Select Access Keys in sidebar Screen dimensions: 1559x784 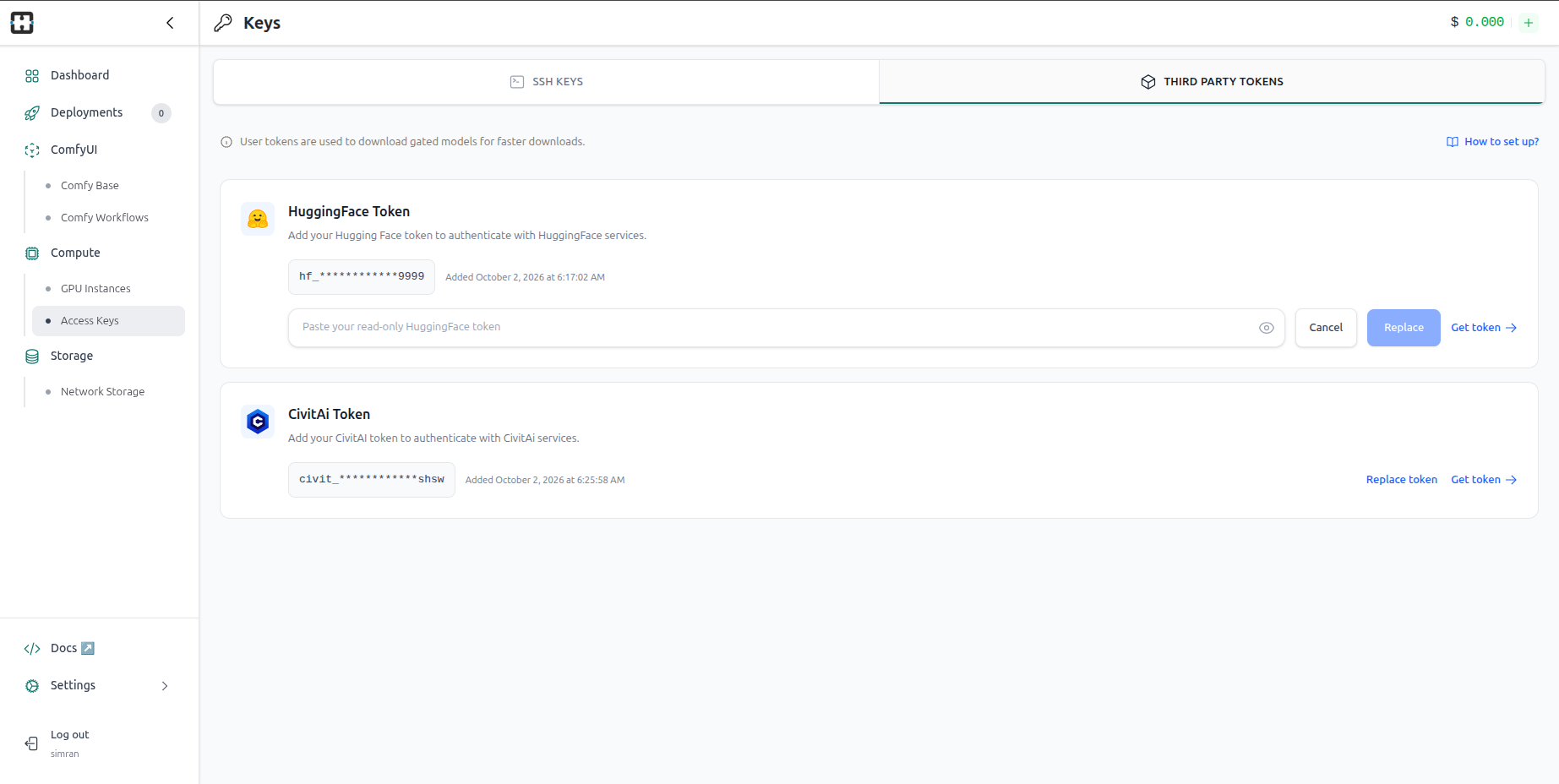[x=108, y=321]
